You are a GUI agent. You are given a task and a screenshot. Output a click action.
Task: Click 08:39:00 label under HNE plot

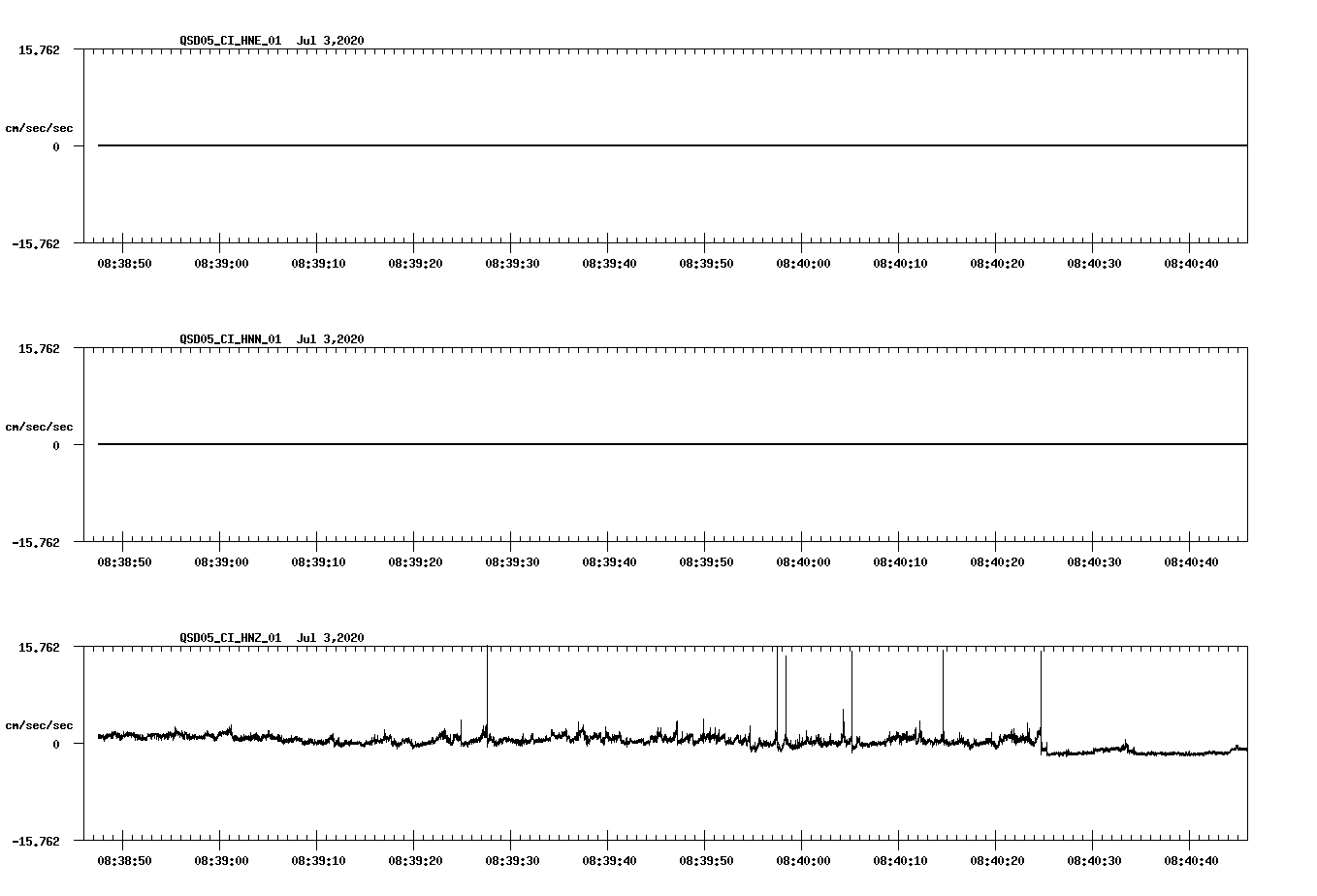pos(221,263)
